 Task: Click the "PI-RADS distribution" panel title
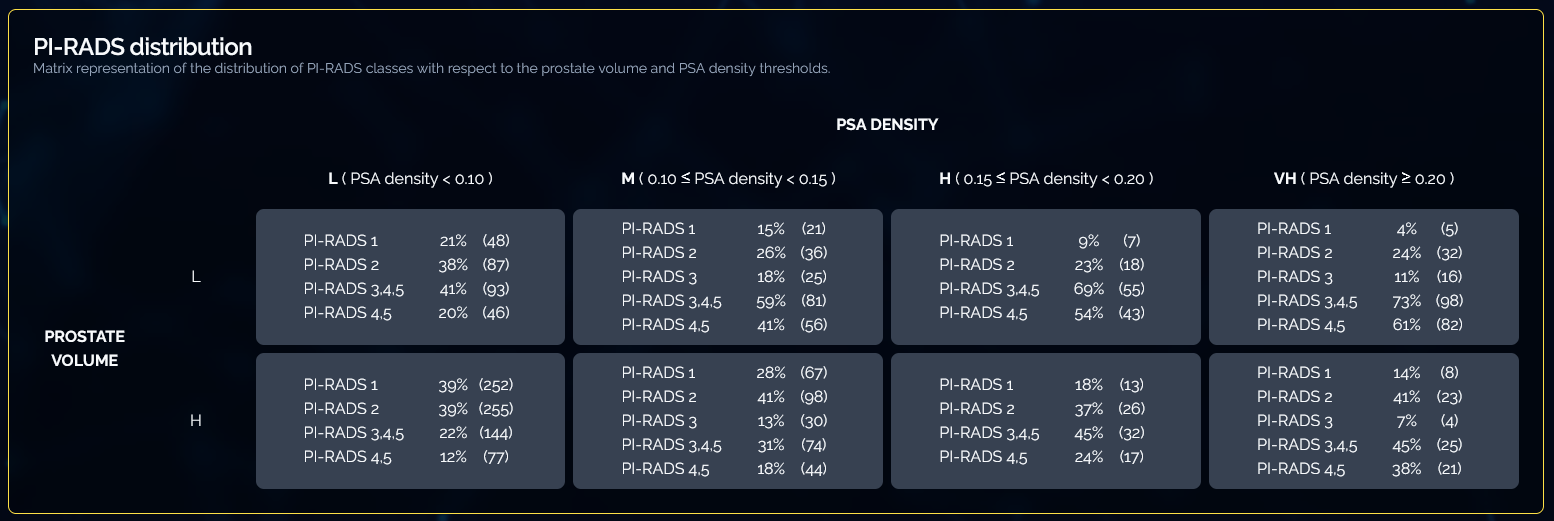coord(142,47)
